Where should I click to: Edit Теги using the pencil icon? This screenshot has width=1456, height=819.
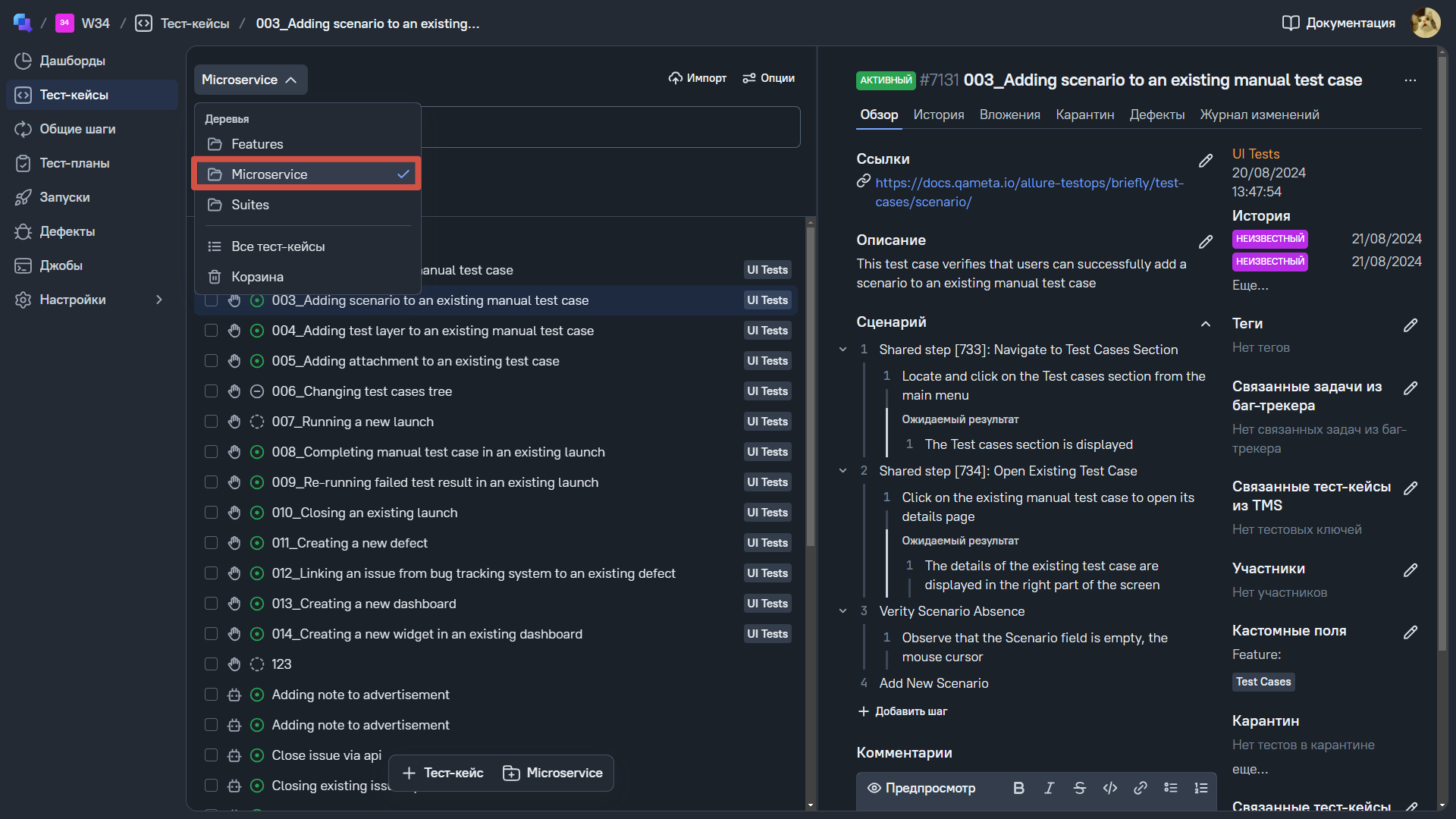(1410, 325)
